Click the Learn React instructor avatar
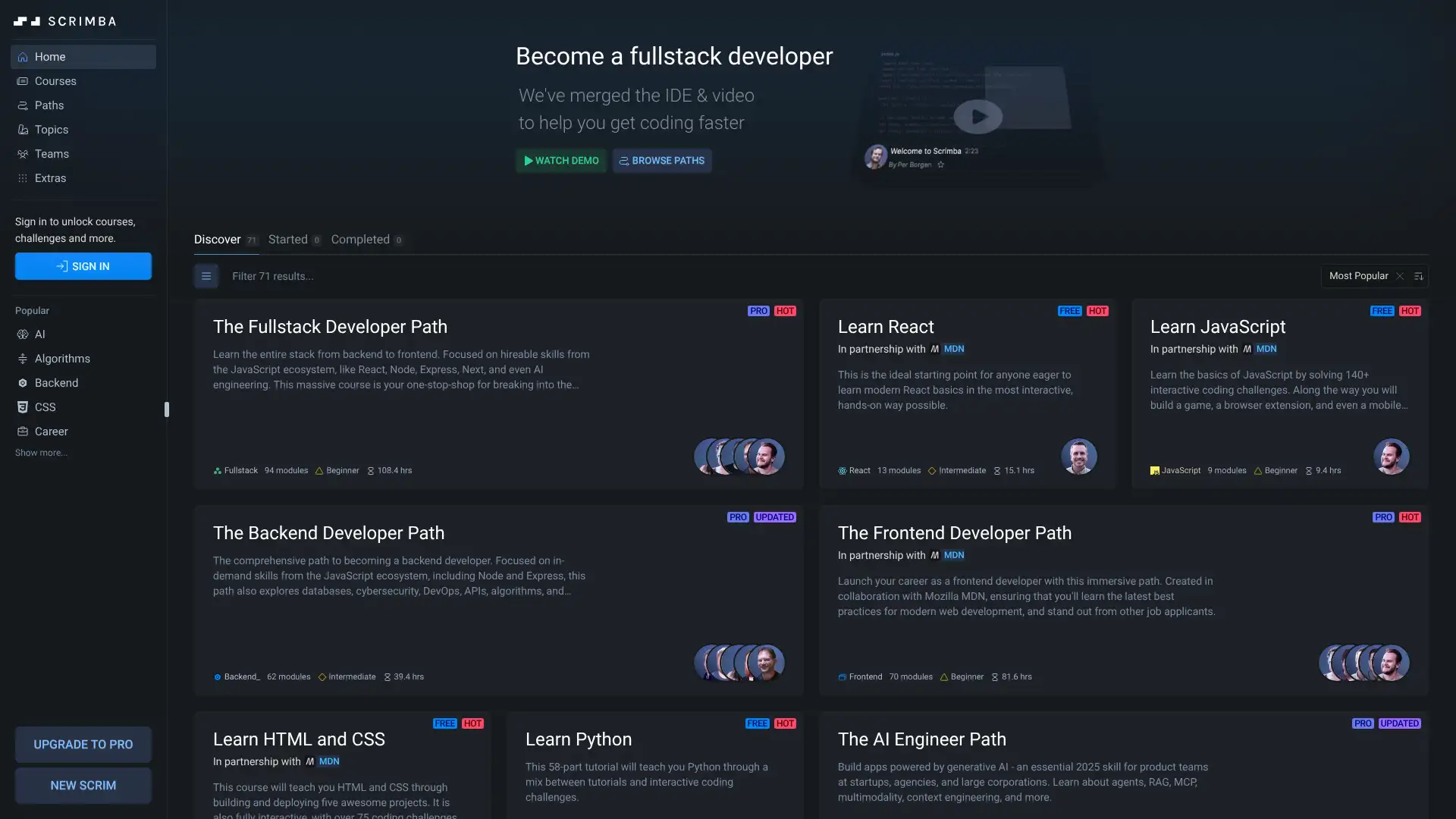Screen dimensions: 1456x819 [x=1078, y=457]
